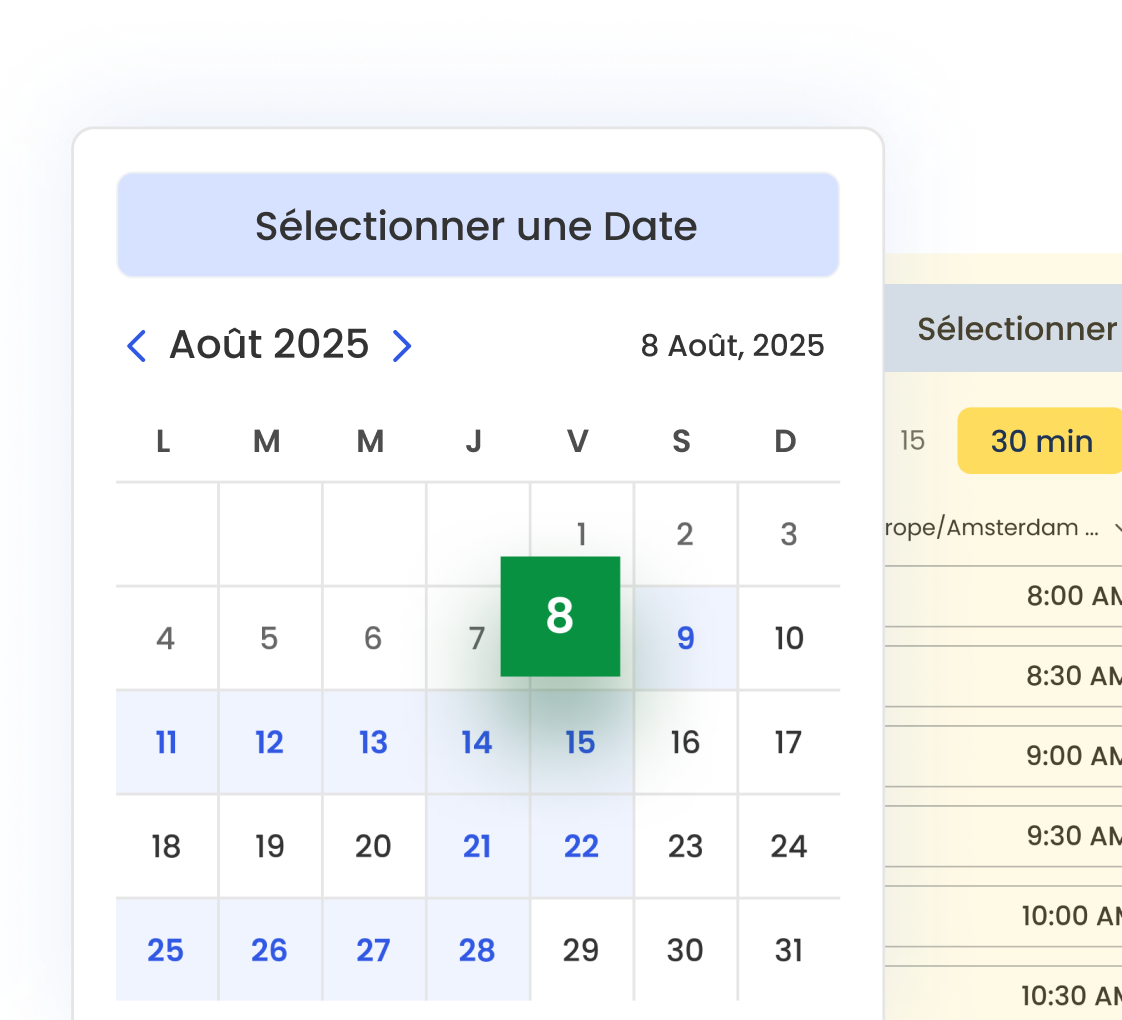The height and width of the screenshot is (1020, 1122).
Task: Select date 12 in calendar
Action: point(270,742)
